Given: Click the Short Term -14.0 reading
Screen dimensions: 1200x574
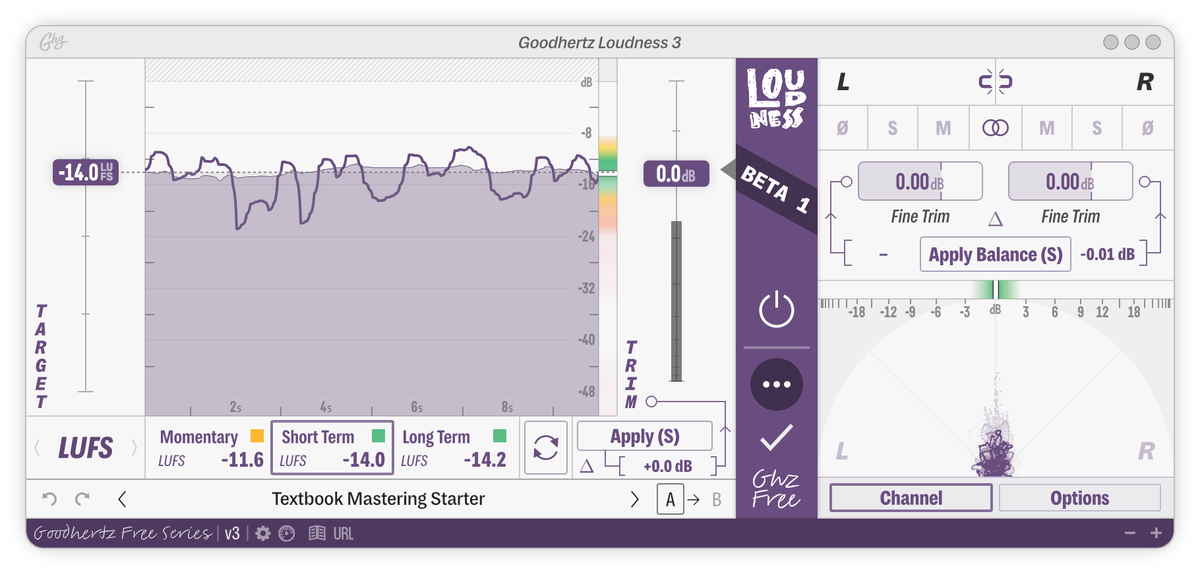Looking at the screenshot, I should tap(364, 460).
